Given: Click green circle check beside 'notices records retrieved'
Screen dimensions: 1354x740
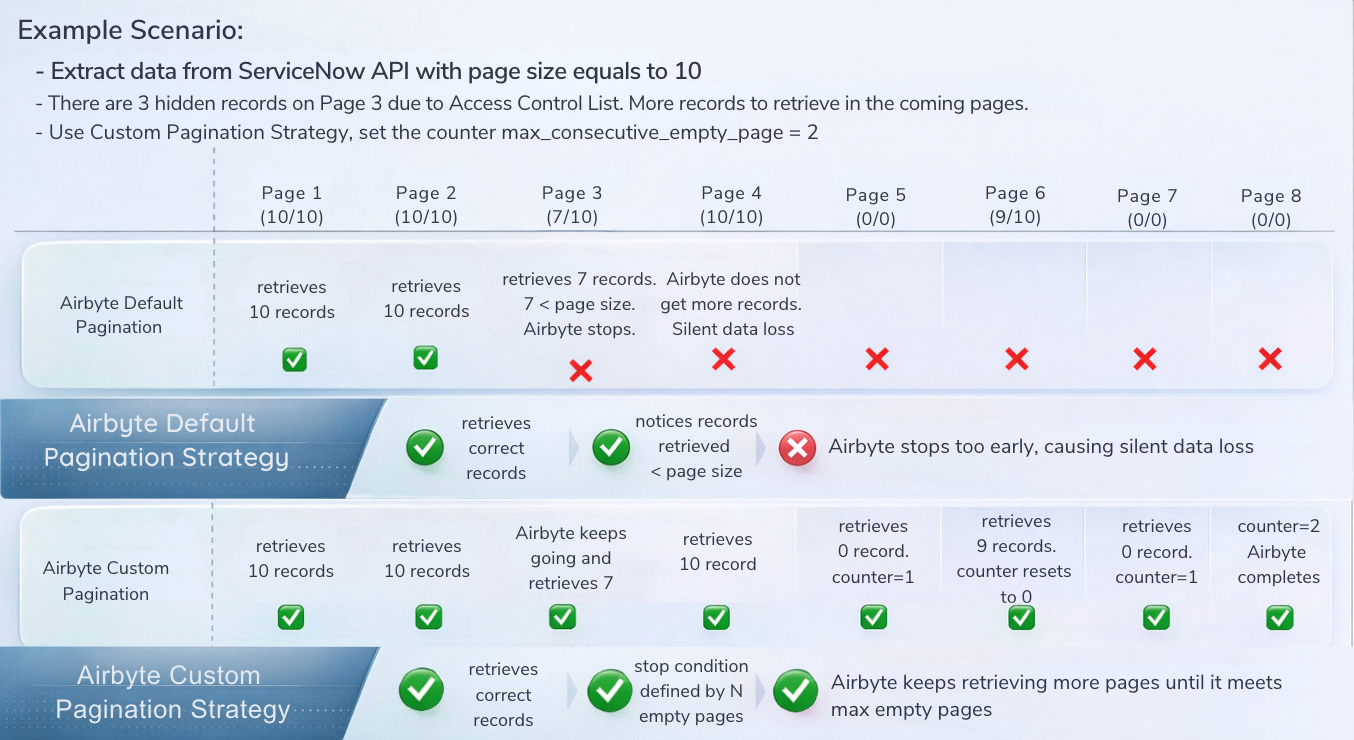Looking at the screenshot, I should 611,447.
